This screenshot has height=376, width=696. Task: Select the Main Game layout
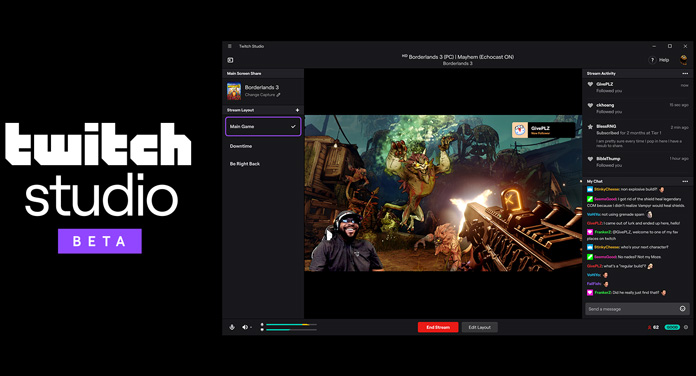[263, 127]
